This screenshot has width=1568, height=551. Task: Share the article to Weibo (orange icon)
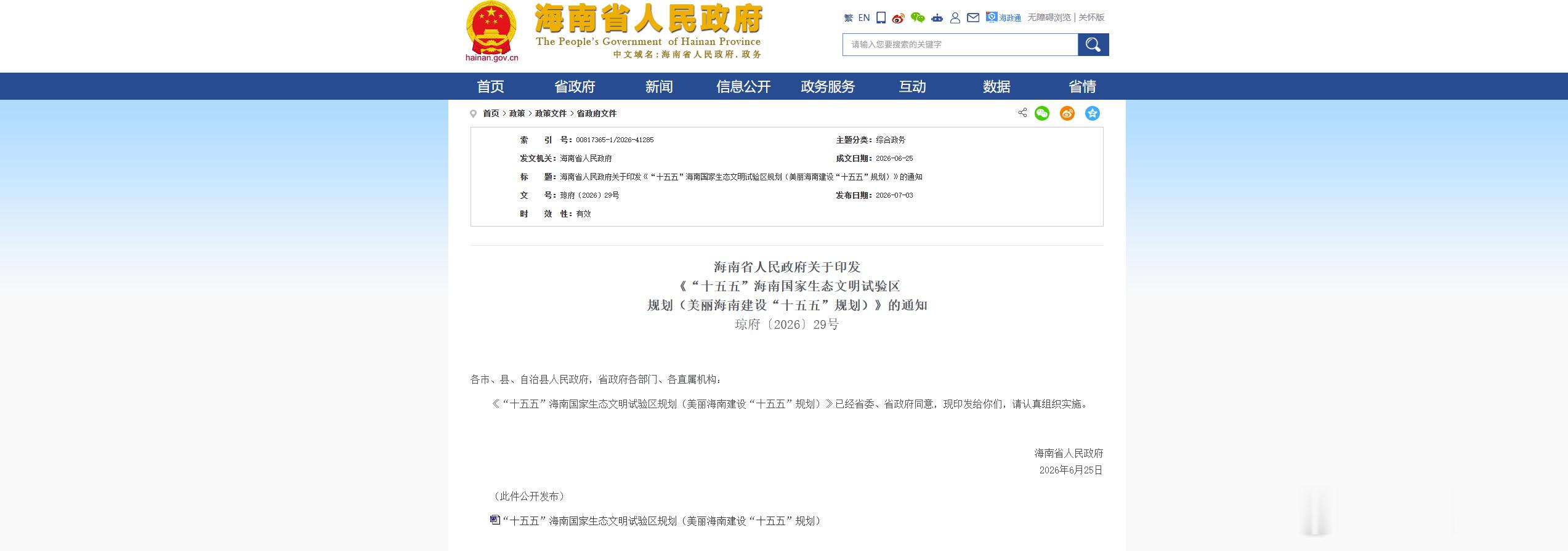[1067, 113]
